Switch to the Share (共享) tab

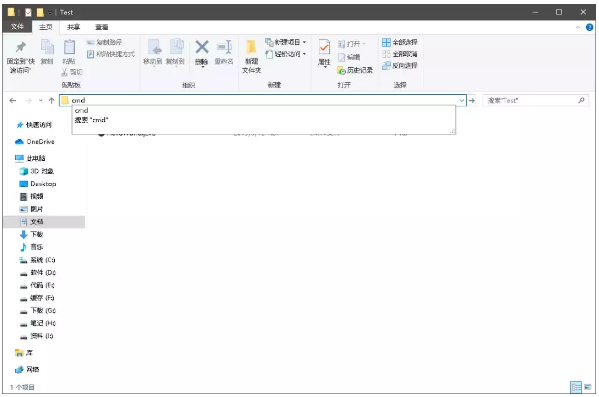[73, 27]
